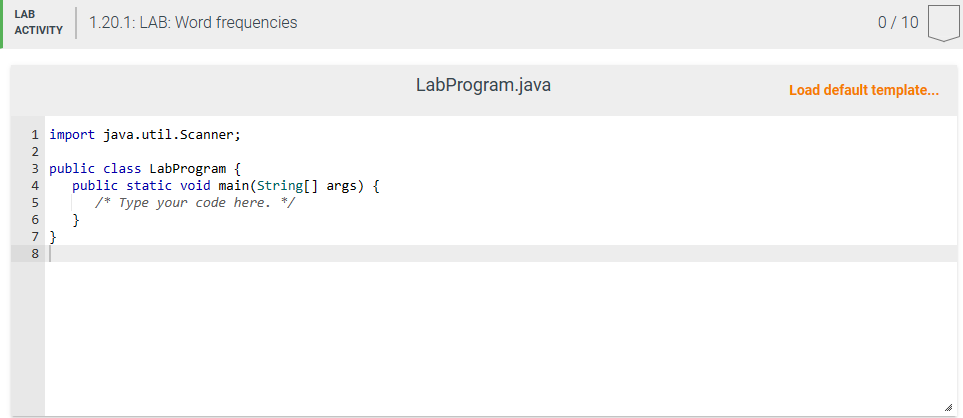Click the closing brace on line 7
Screen dimensions: 963x418
click(x=53, y=236)
